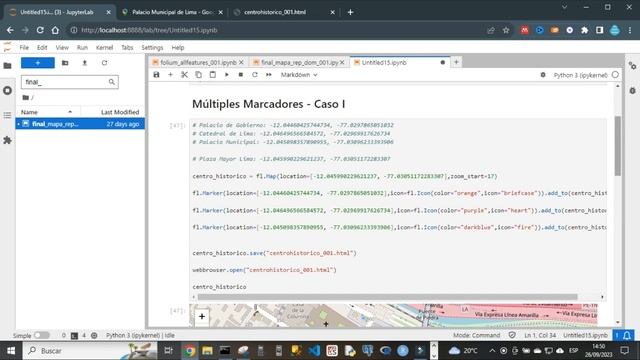640x360 pixels.
Task: Paste cell from clipboard in notebook toolbar
Action: [x=213, y=75]
